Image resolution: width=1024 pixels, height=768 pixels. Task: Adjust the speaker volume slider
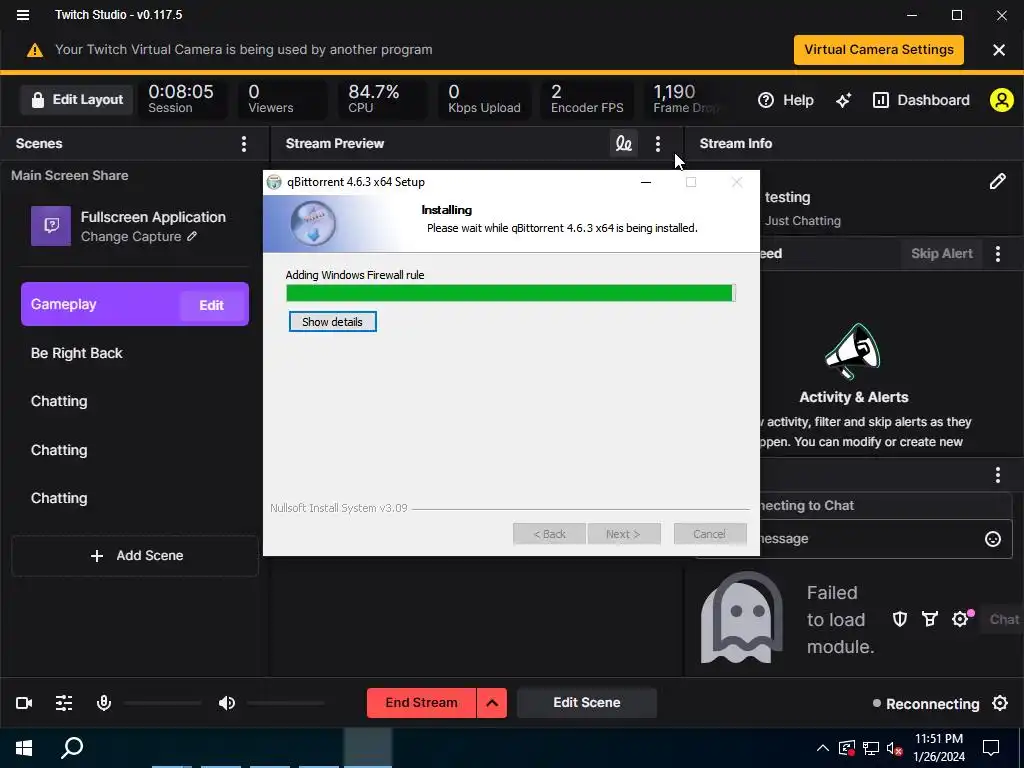pos(285,703)
